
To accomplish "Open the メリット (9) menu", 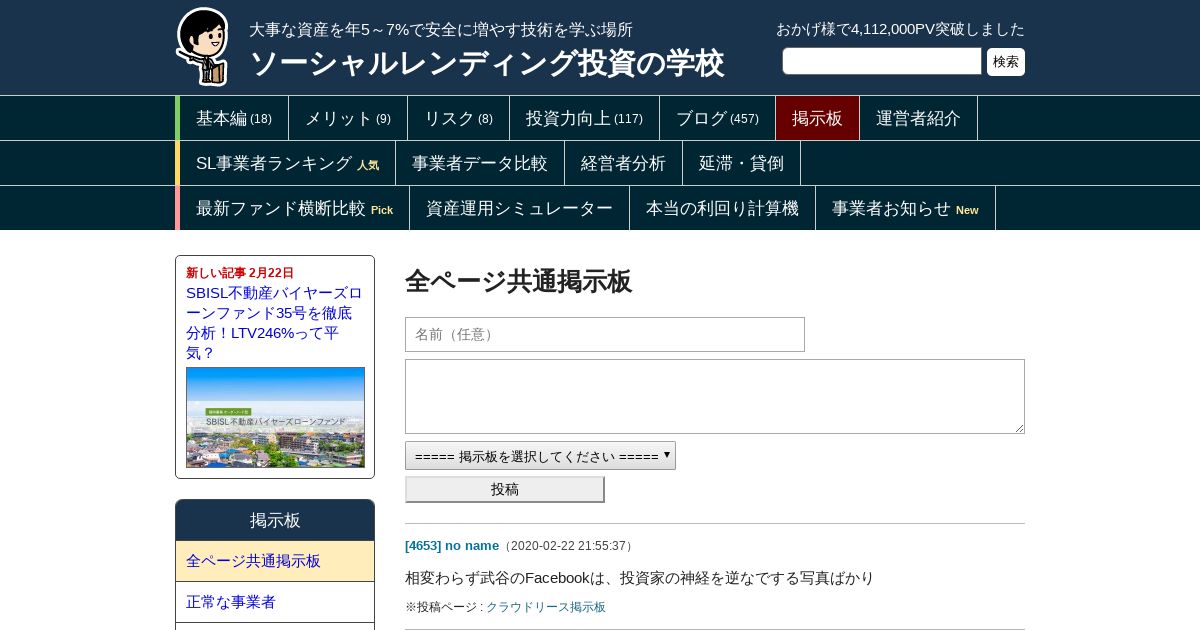I will (x=348, y=118).
